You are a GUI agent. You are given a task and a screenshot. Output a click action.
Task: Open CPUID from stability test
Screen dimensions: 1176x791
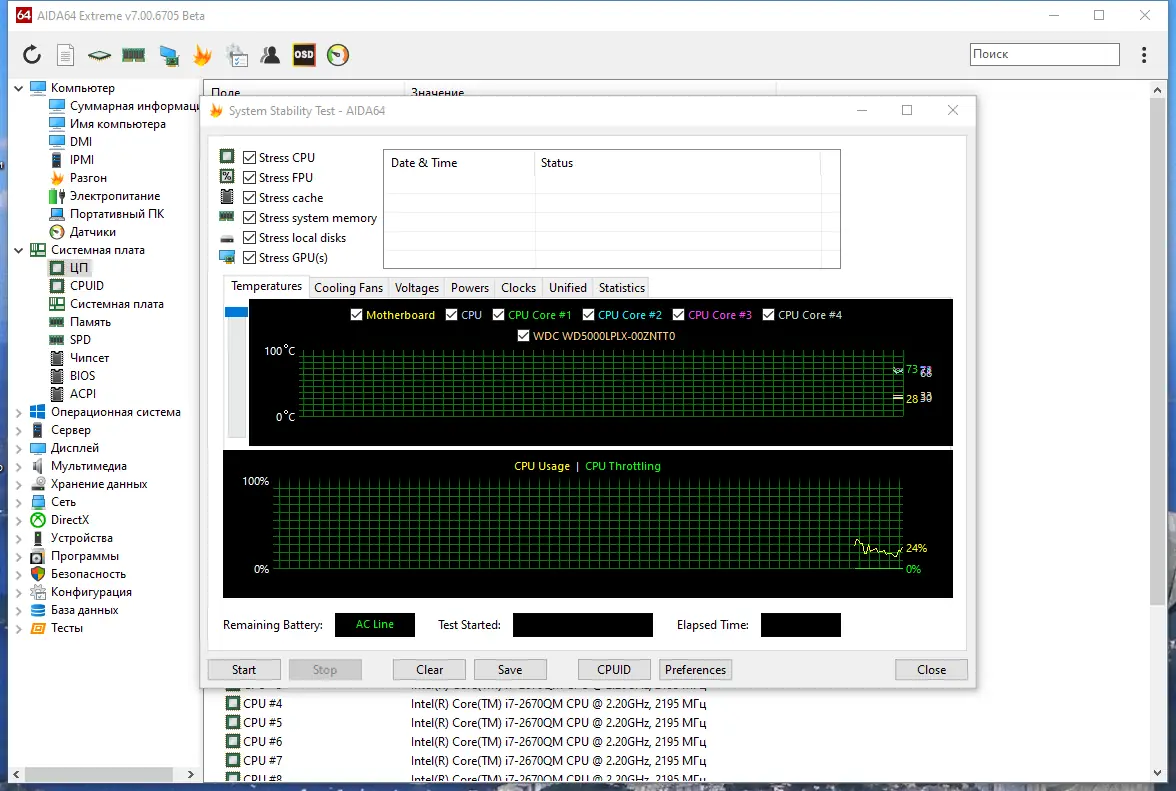[x=614, y=670]
